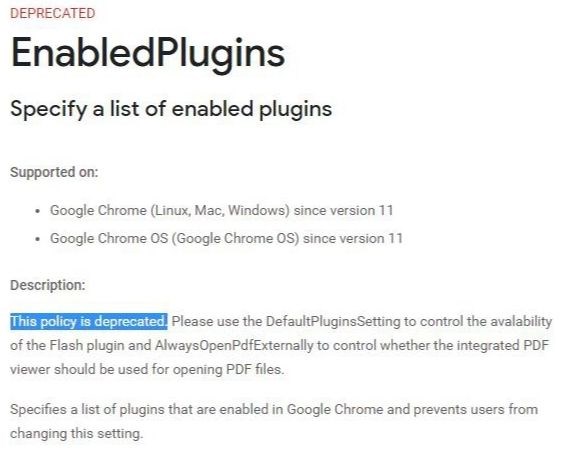The height and width of the screenshot is (449, 564).
Task: Click the 'Description:' heading
Action: click(48, 285)
